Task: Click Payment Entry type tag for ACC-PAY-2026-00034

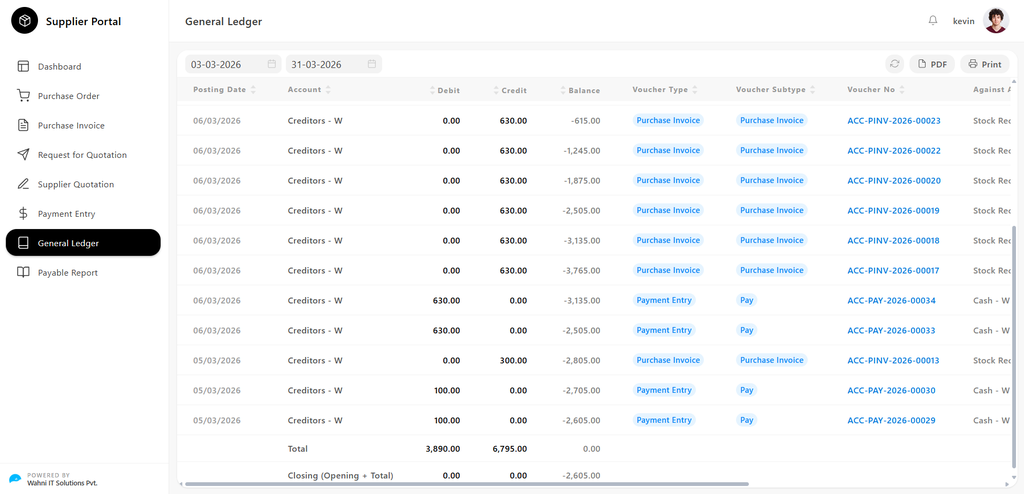Action: click(x=664, y=301)
